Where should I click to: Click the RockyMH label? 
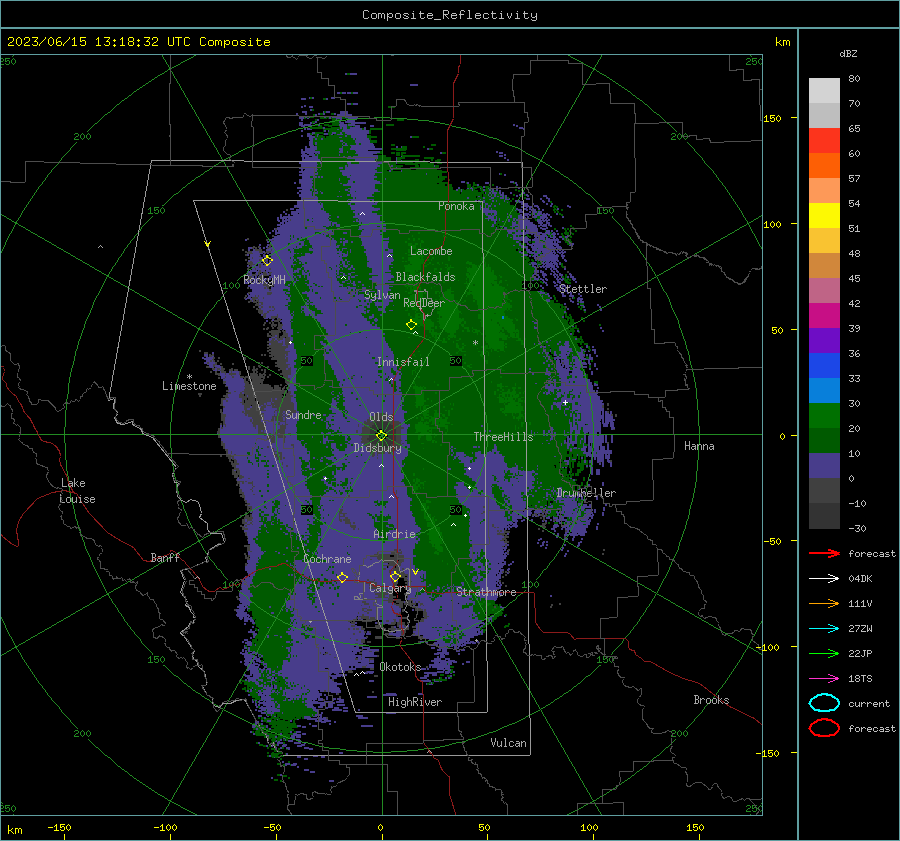click(264, 280)
